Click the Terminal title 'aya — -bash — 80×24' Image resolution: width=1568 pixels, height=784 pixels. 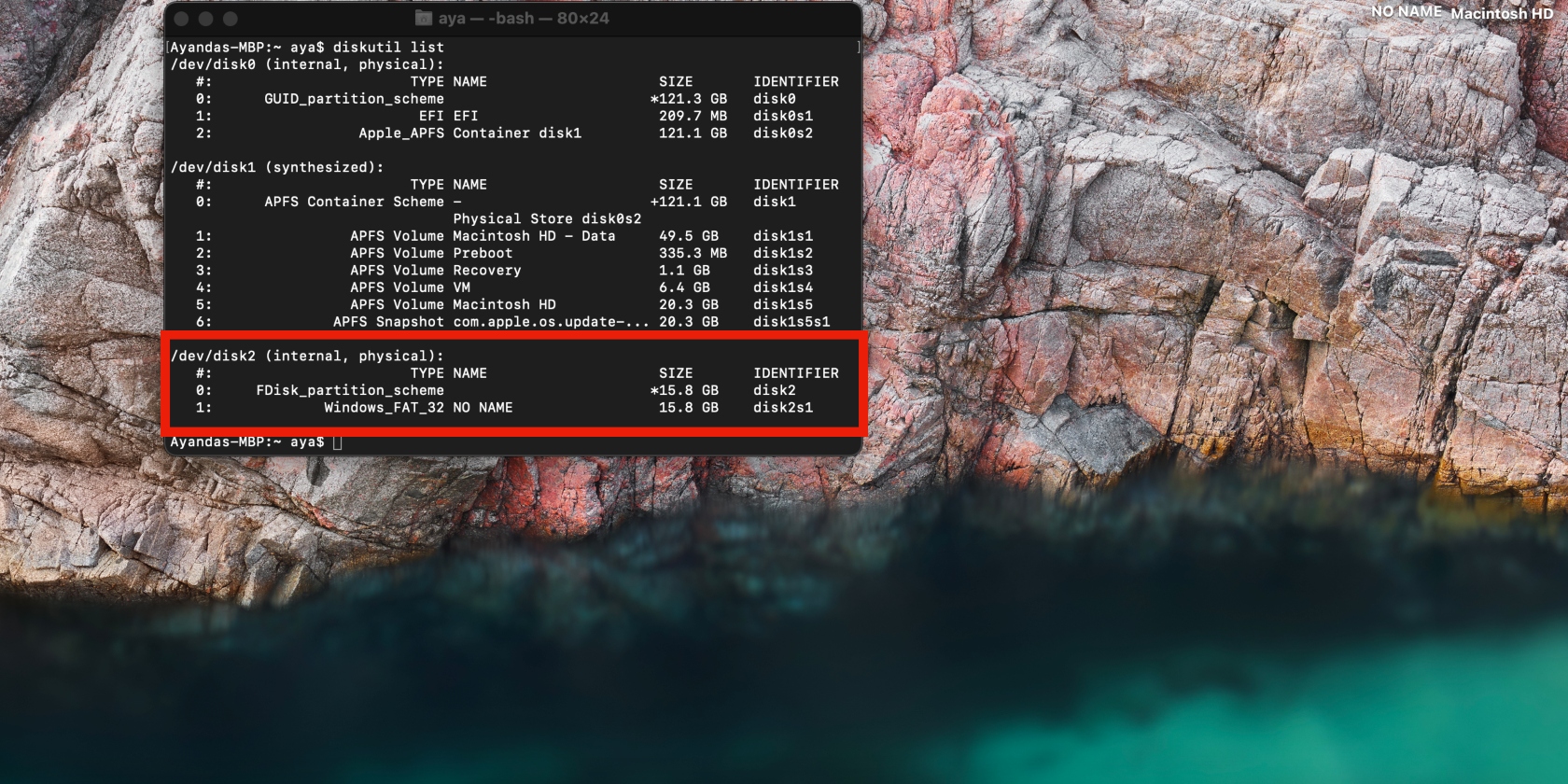pos(524,18)
